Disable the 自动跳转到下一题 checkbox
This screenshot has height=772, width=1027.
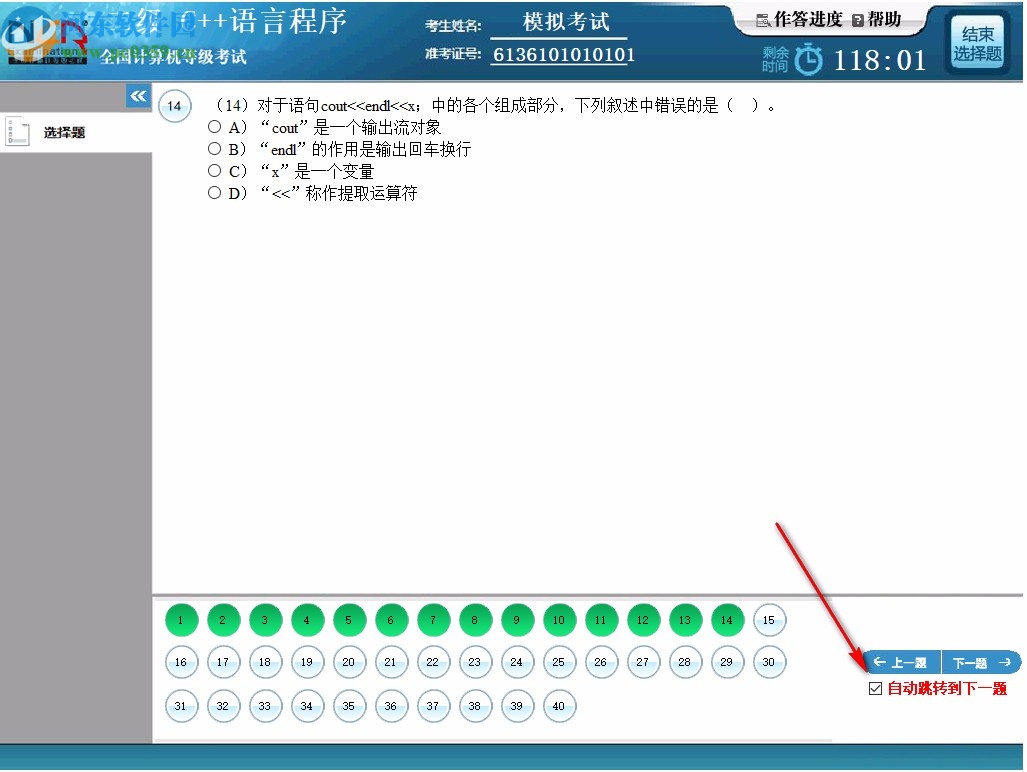pyautogui.click(x=875, y=688)
